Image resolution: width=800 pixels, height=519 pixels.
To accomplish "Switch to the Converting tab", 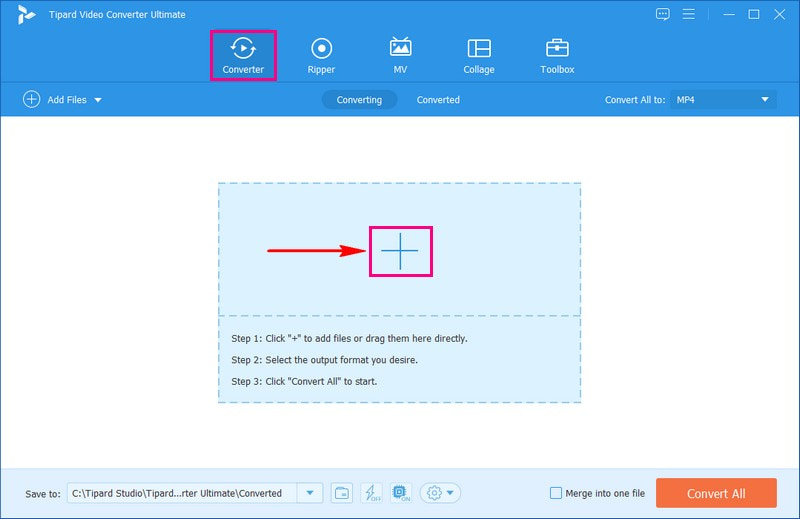I will (x=359, y=100).
